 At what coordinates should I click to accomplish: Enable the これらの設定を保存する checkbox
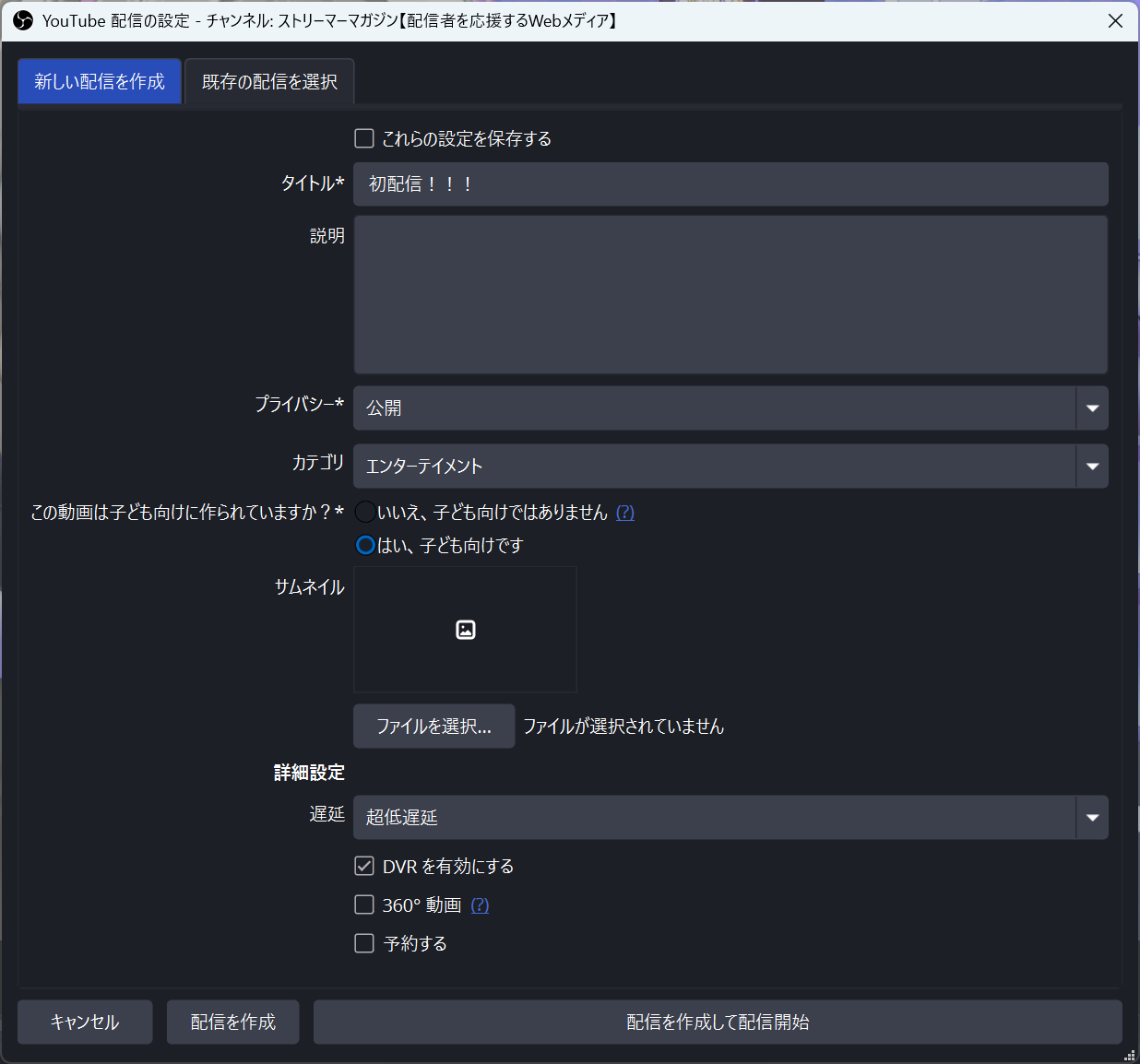[364, 138]
